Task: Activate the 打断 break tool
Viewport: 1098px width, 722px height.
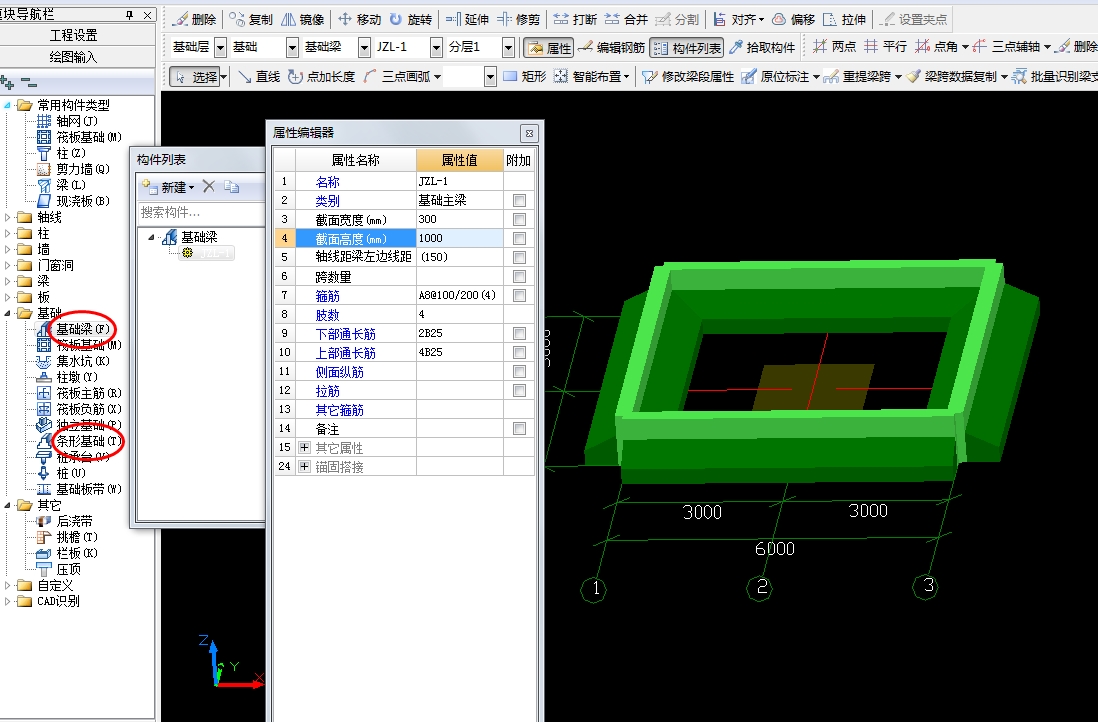Action: tap(576, 20)
